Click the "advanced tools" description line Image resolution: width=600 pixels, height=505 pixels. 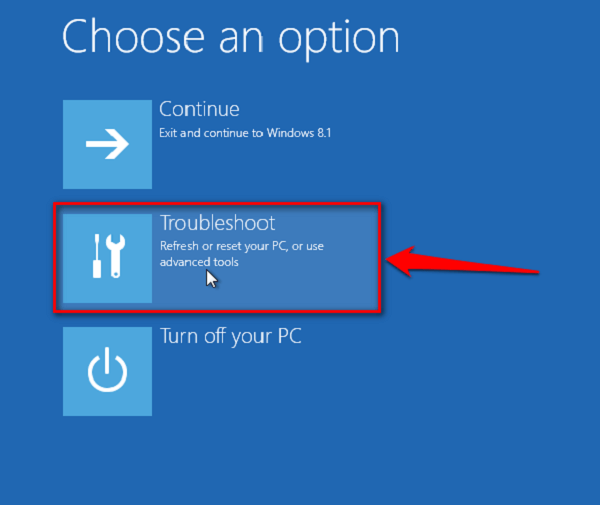(199, 262)
